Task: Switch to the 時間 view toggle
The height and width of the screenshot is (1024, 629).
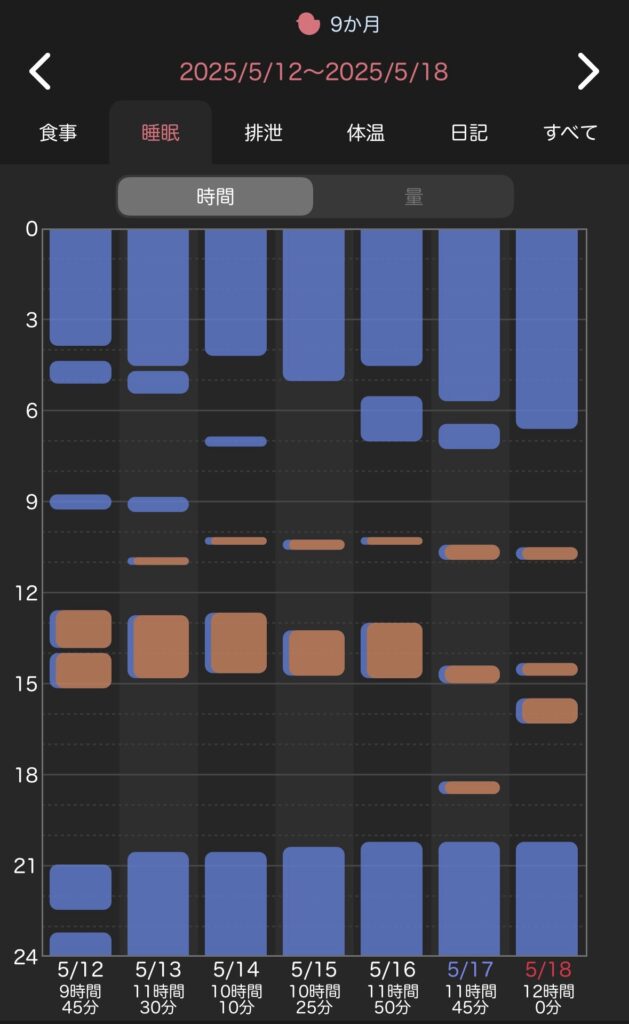Action: click(215, 197)
